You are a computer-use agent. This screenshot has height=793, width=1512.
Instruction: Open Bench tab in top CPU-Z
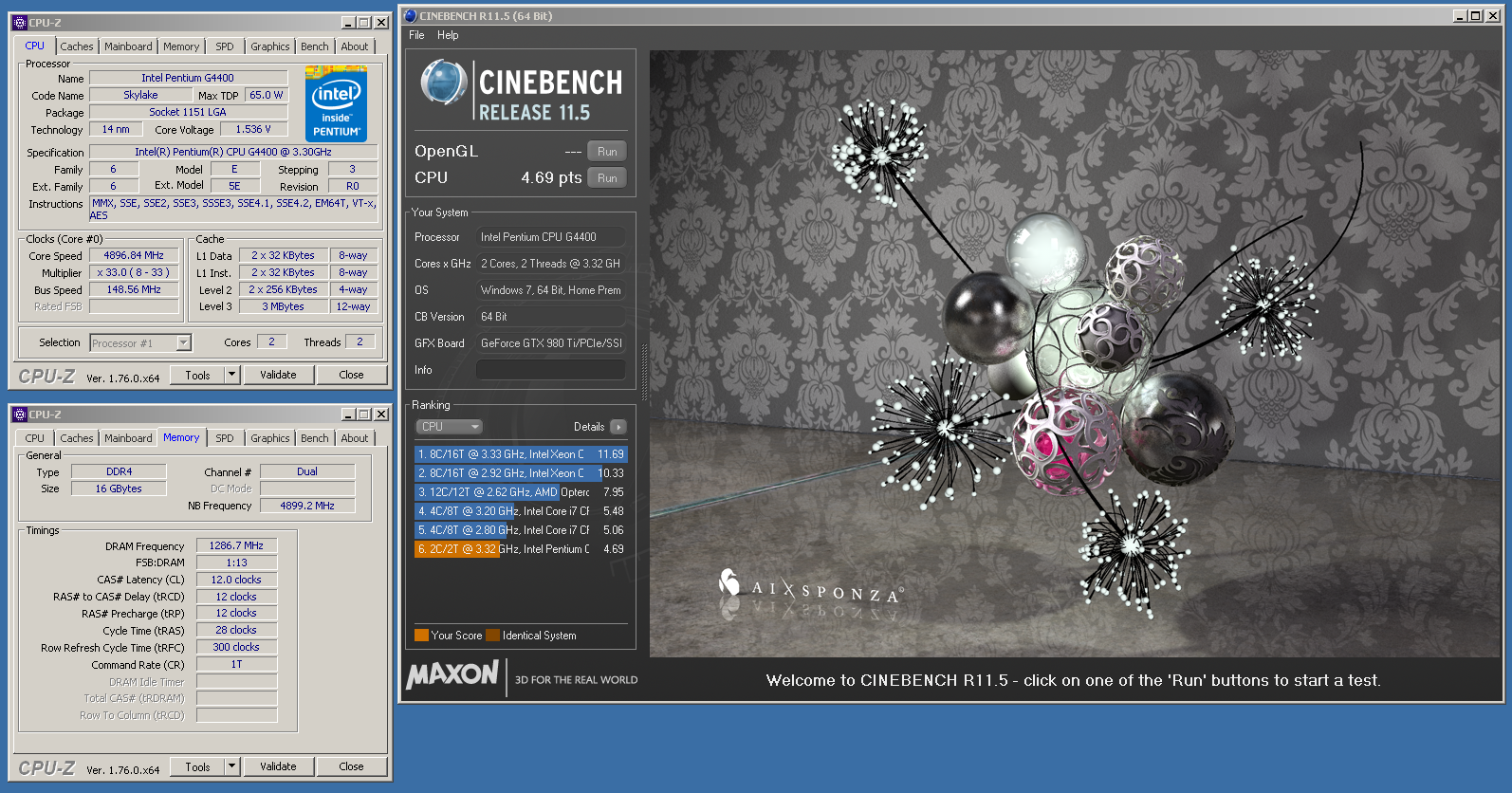point(315,46)
